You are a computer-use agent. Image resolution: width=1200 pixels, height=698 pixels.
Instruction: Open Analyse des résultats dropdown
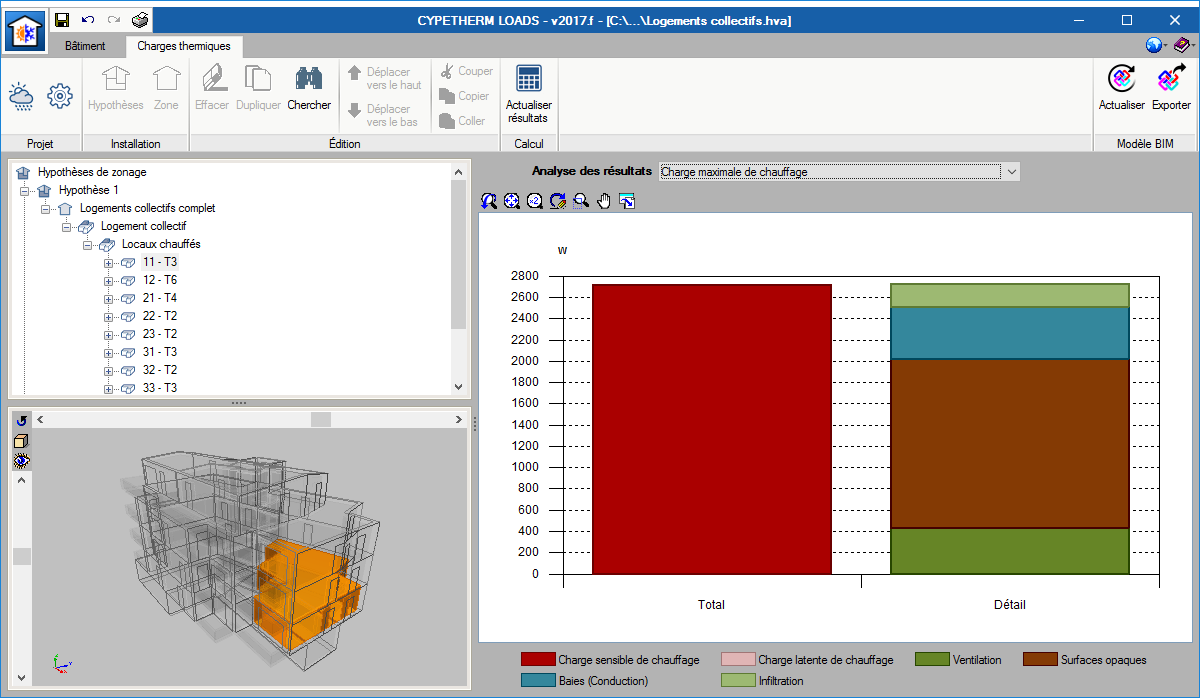(840, 172)
